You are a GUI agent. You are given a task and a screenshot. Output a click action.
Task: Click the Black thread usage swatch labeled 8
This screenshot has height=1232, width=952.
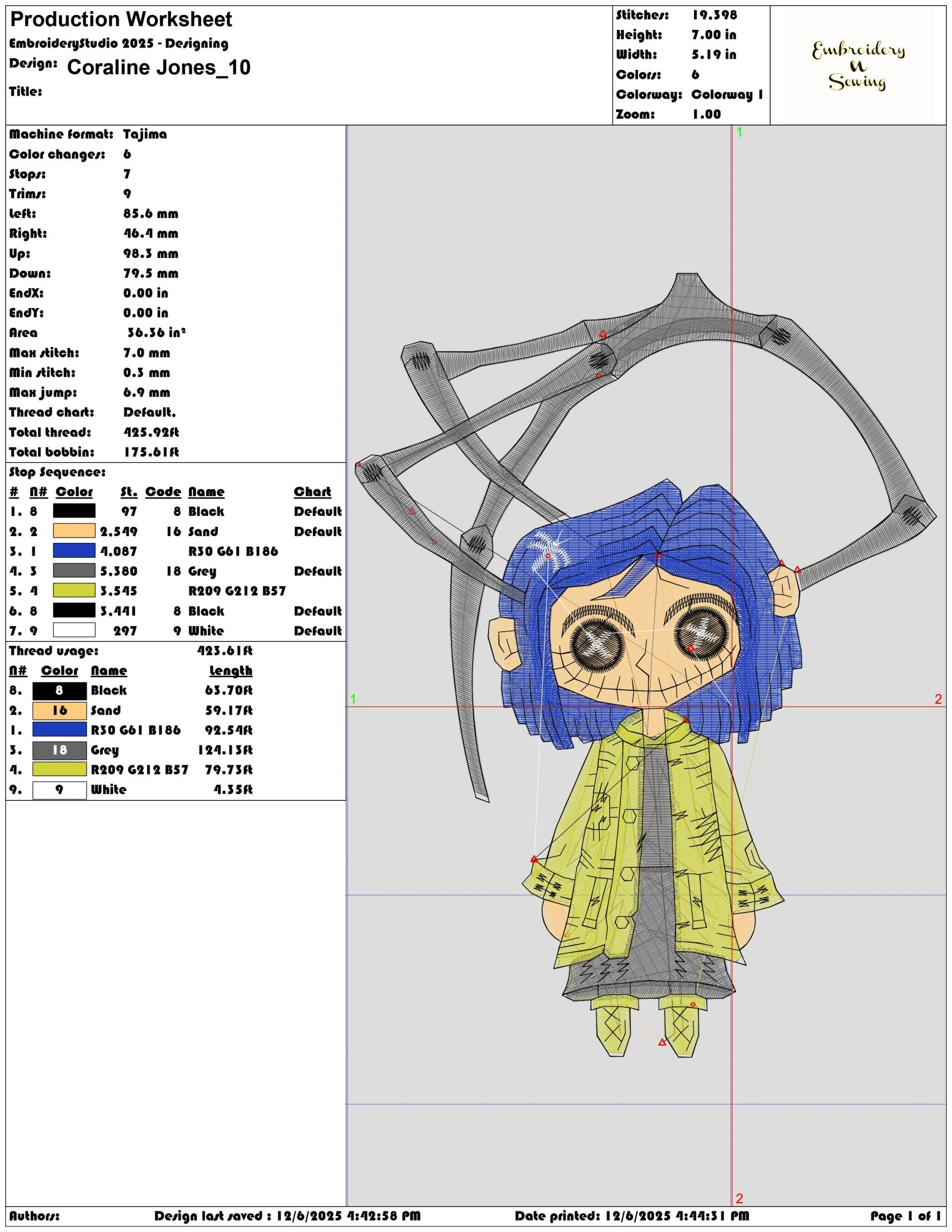(x=59, y=691)
